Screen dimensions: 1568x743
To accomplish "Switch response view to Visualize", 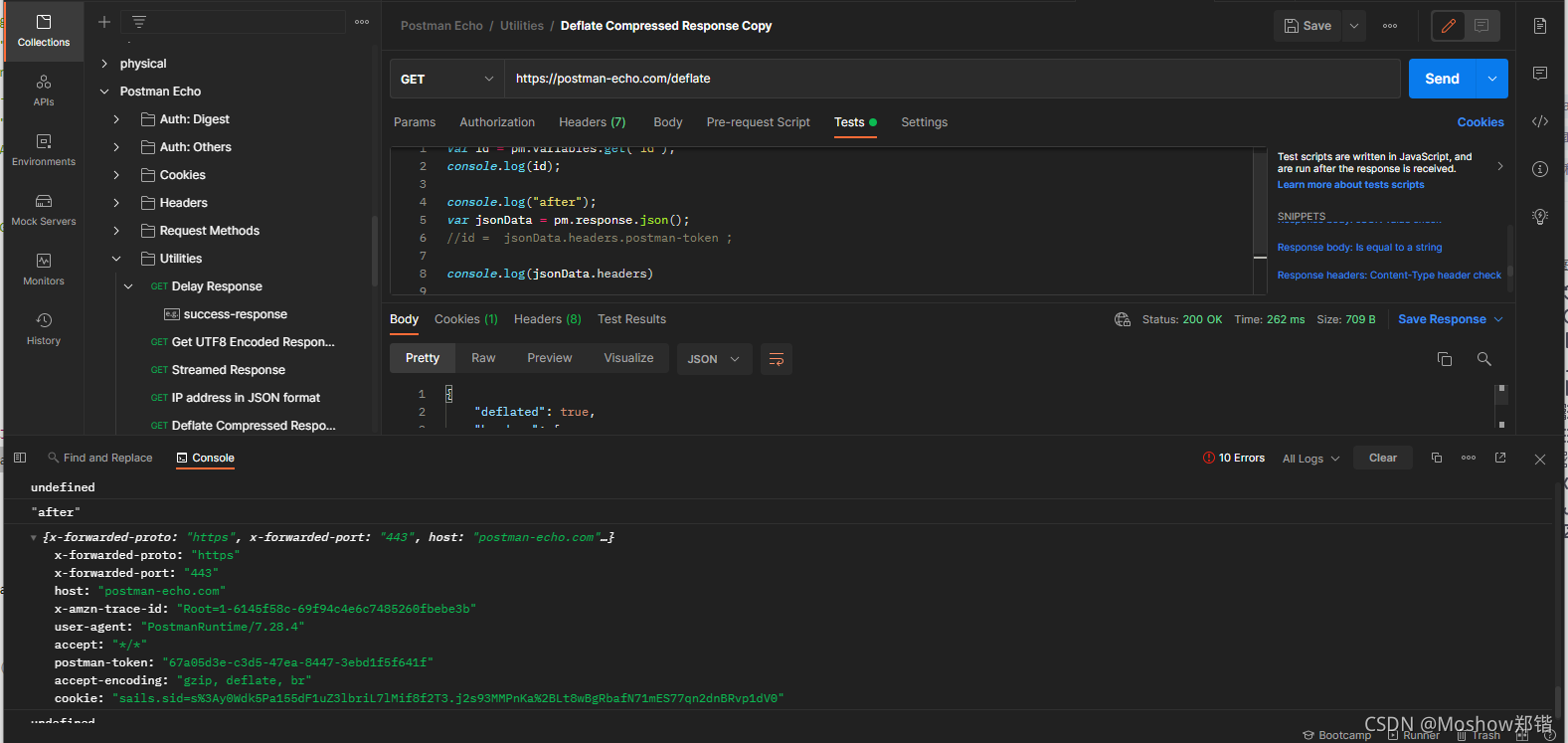I will click(629, 358).
